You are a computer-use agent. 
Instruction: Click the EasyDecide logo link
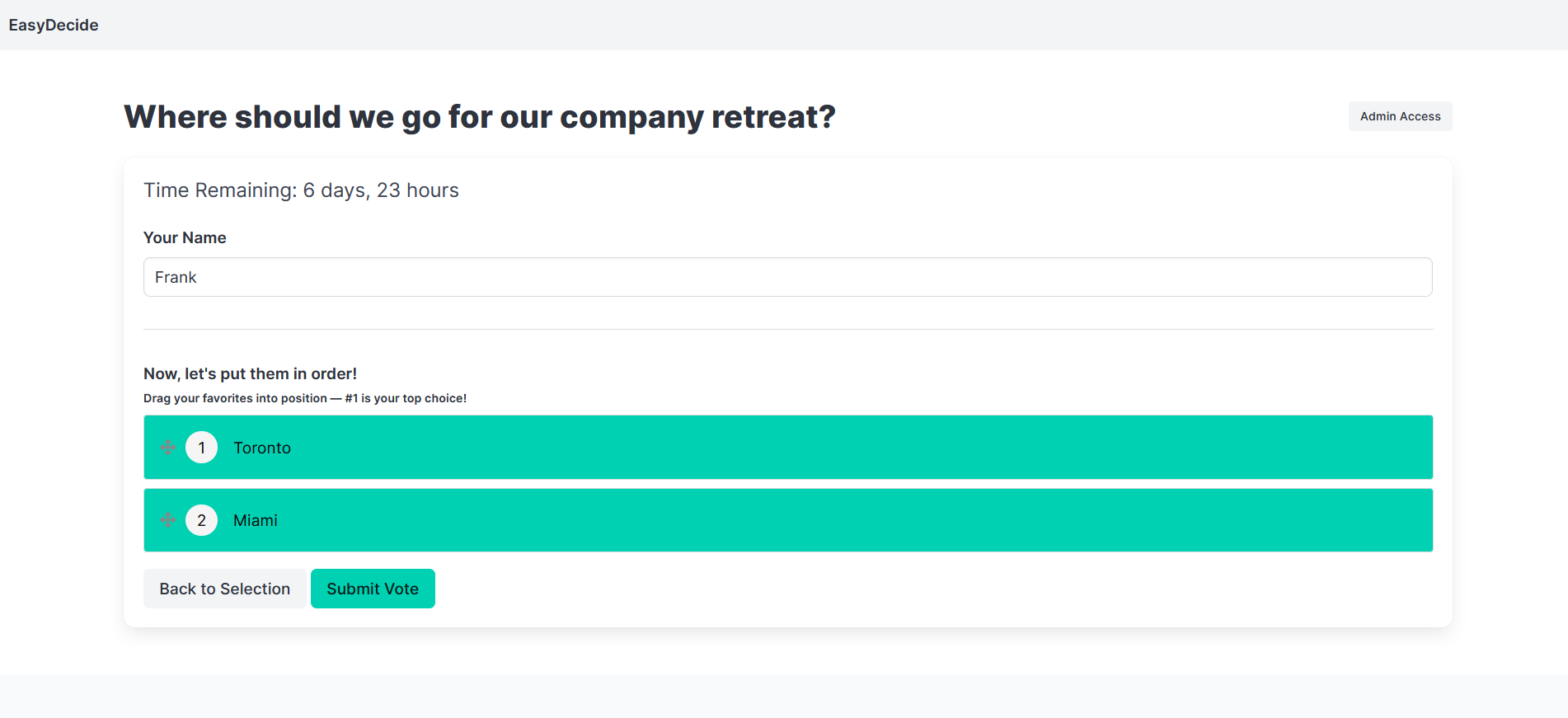(x=54, y=25)
